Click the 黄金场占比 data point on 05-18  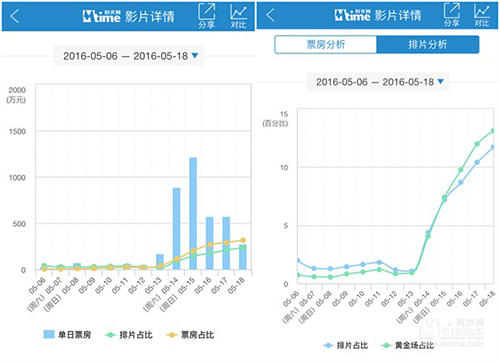tap(493, 131)
